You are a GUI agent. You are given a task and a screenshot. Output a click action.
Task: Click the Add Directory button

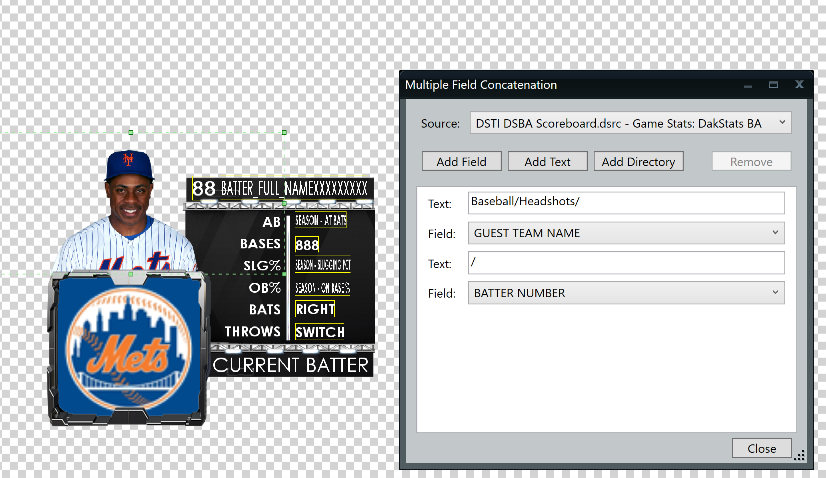coord(638,162)
